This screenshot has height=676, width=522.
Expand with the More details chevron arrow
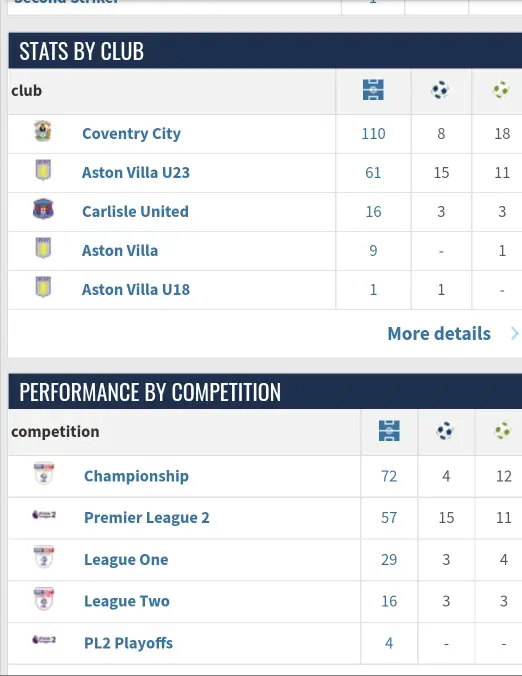(x=514, y=333)
